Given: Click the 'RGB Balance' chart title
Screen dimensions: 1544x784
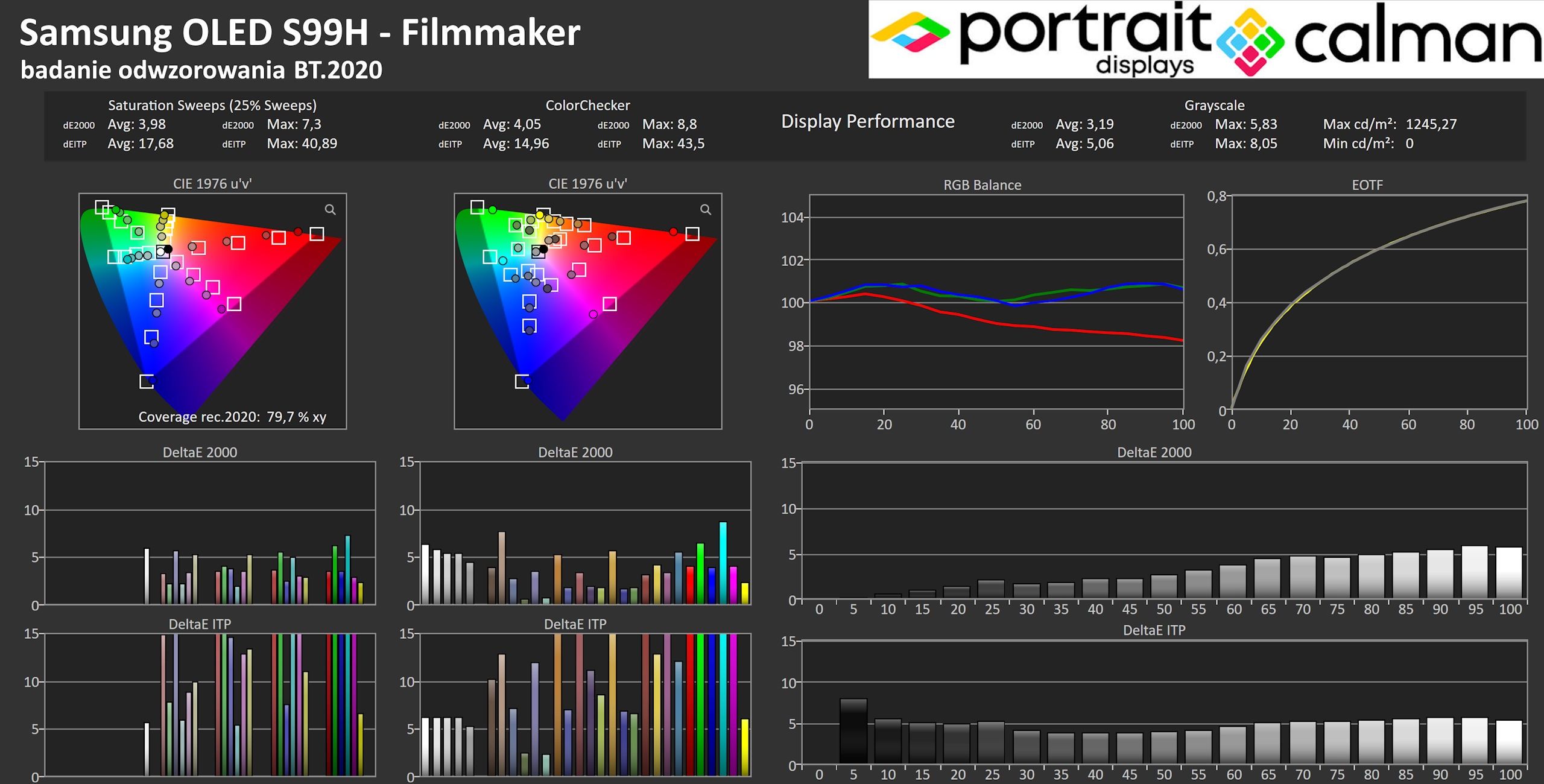Looking at the screenshot, I should coord(982,185).
